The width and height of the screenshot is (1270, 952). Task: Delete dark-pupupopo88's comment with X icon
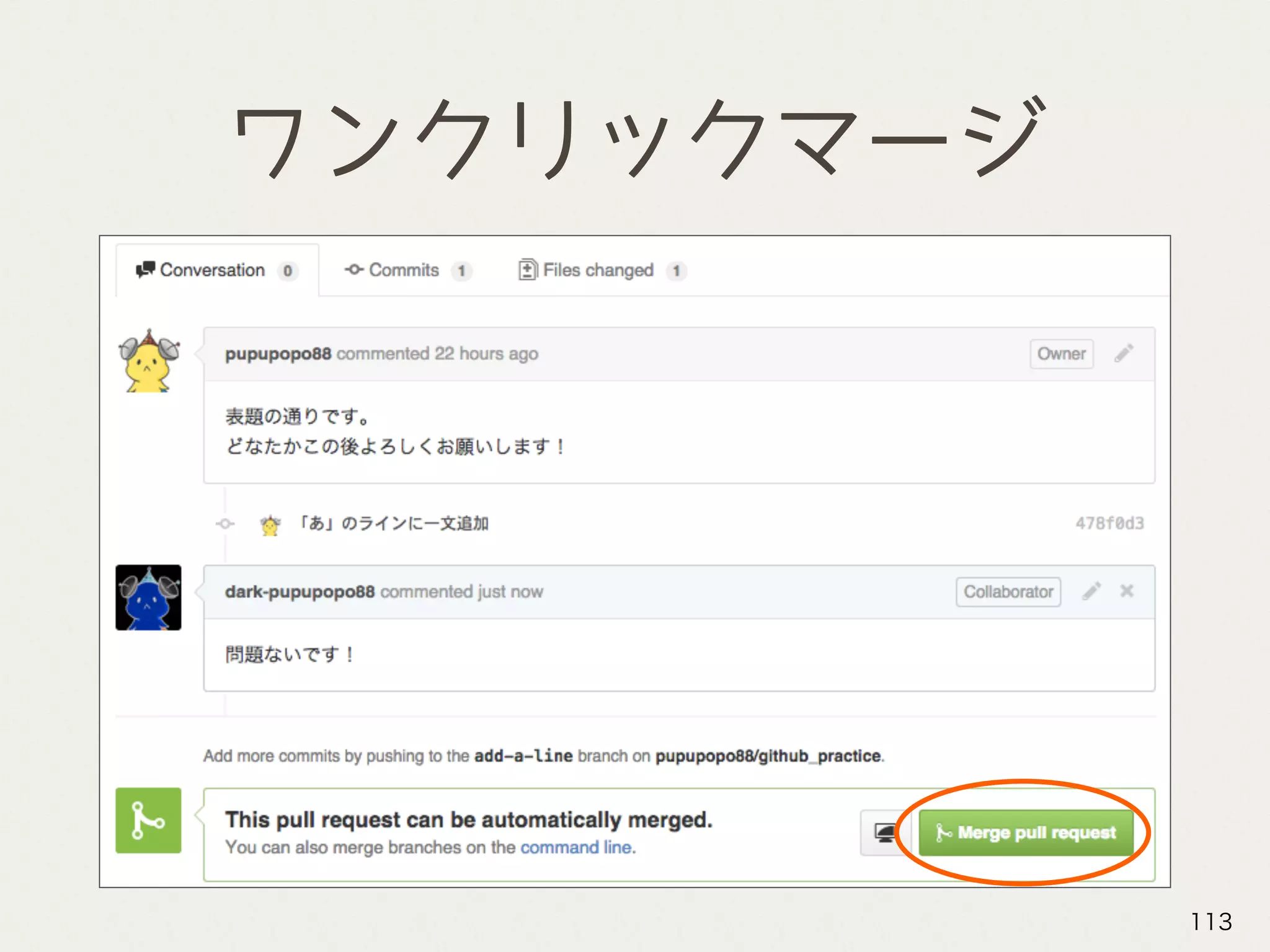tap(1127, 591)
